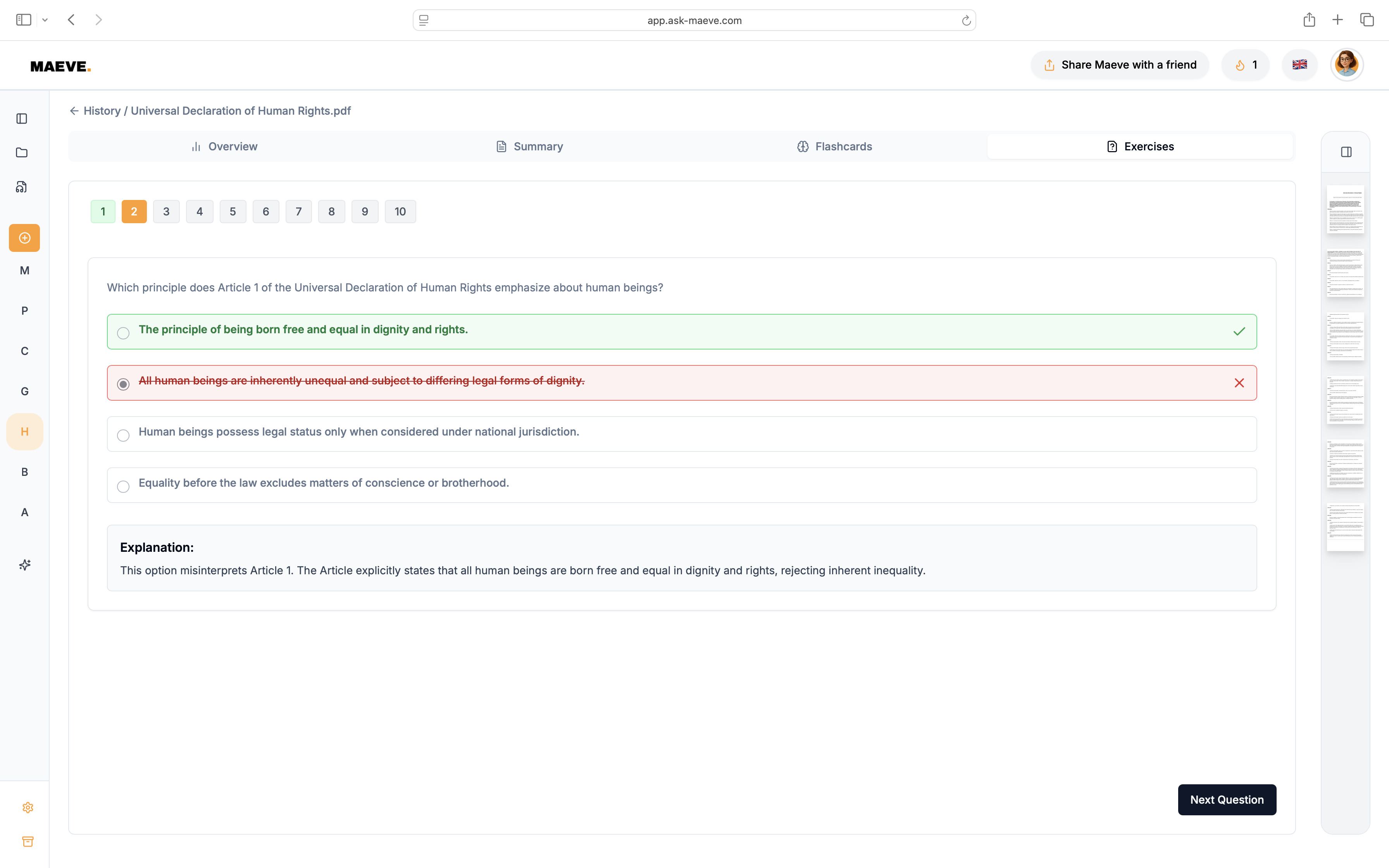Click the orange plus icon in sidebar

pyautogui.click(x=24, y=238)
